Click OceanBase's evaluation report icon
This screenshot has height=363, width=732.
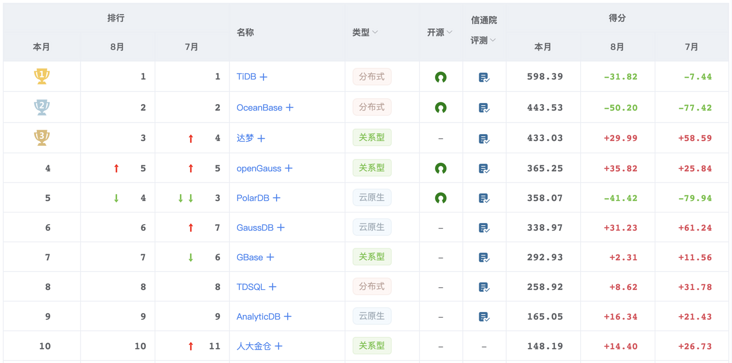point(484,108)
